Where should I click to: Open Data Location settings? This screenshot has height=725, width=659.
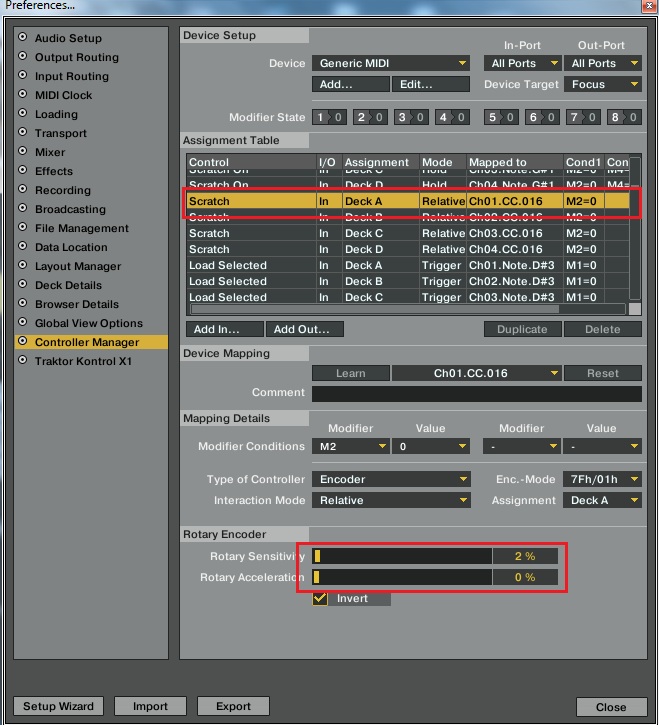click(71, 246)
